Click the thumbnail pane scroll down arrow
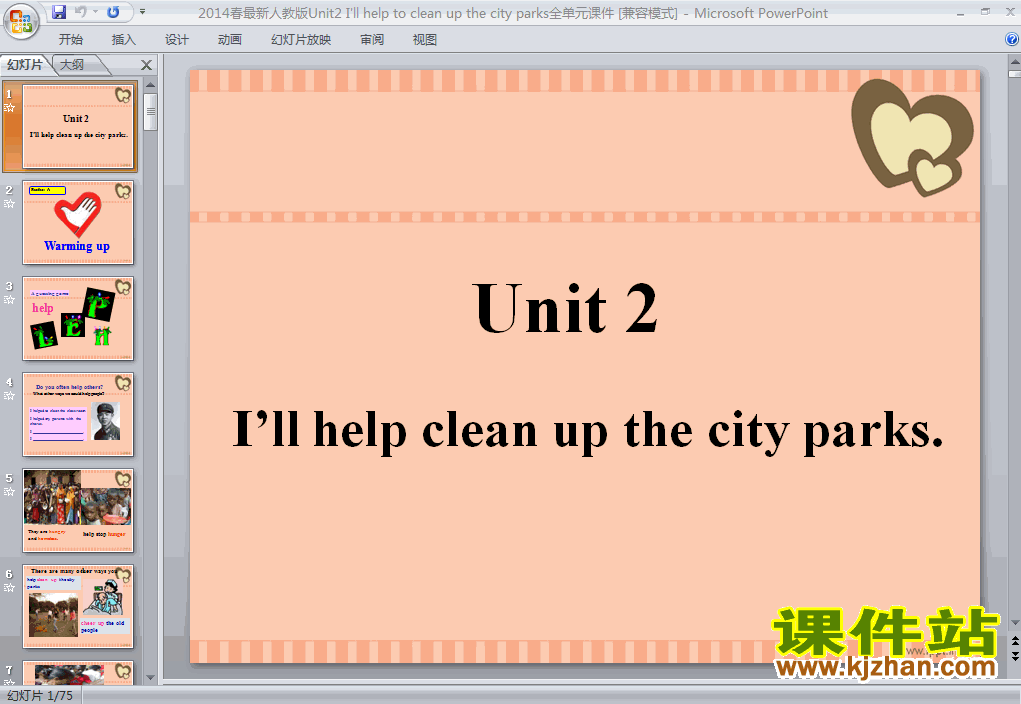The height and width of the screenshot is (704, 1021). pyautogui.click(x=150, y=678)
